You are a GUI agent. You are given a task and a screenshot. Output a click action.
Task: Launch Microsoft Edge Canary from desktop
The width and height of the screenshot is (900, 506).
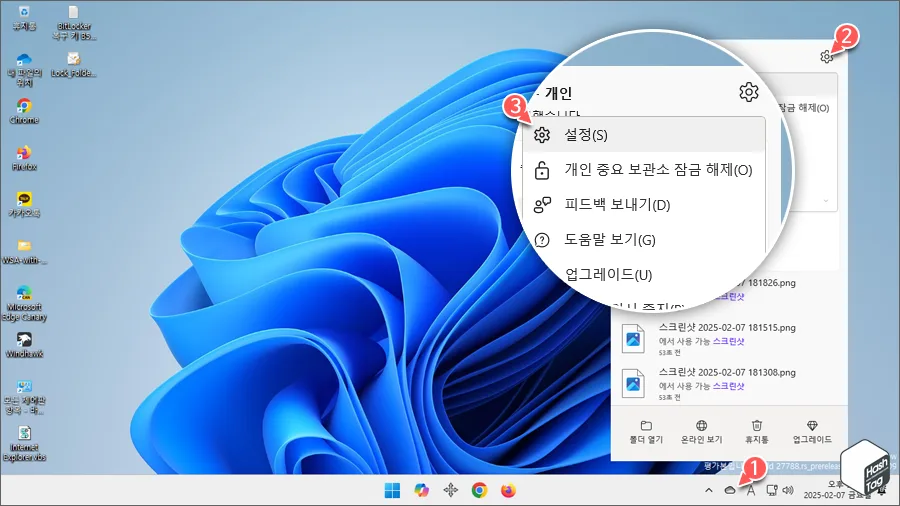[x=24, y=303]
